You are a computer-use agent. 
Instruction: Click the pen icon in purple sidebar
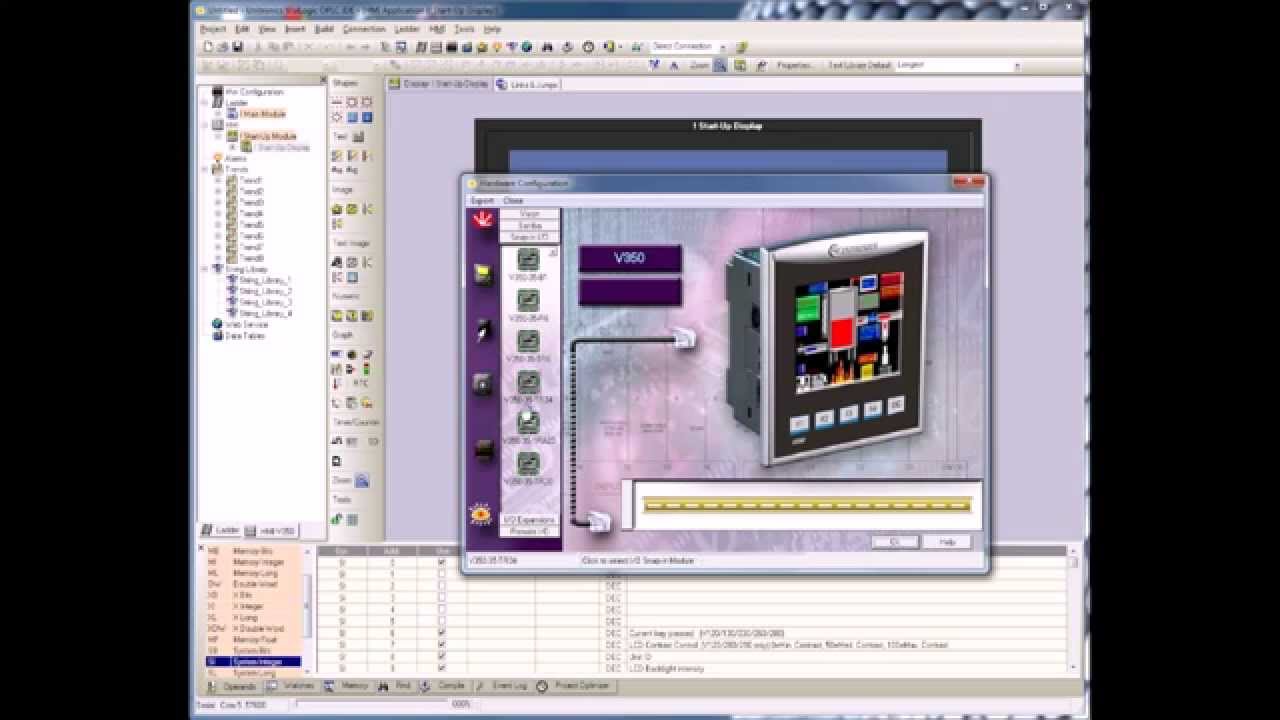pyautogui.click(x=483, y=330)
